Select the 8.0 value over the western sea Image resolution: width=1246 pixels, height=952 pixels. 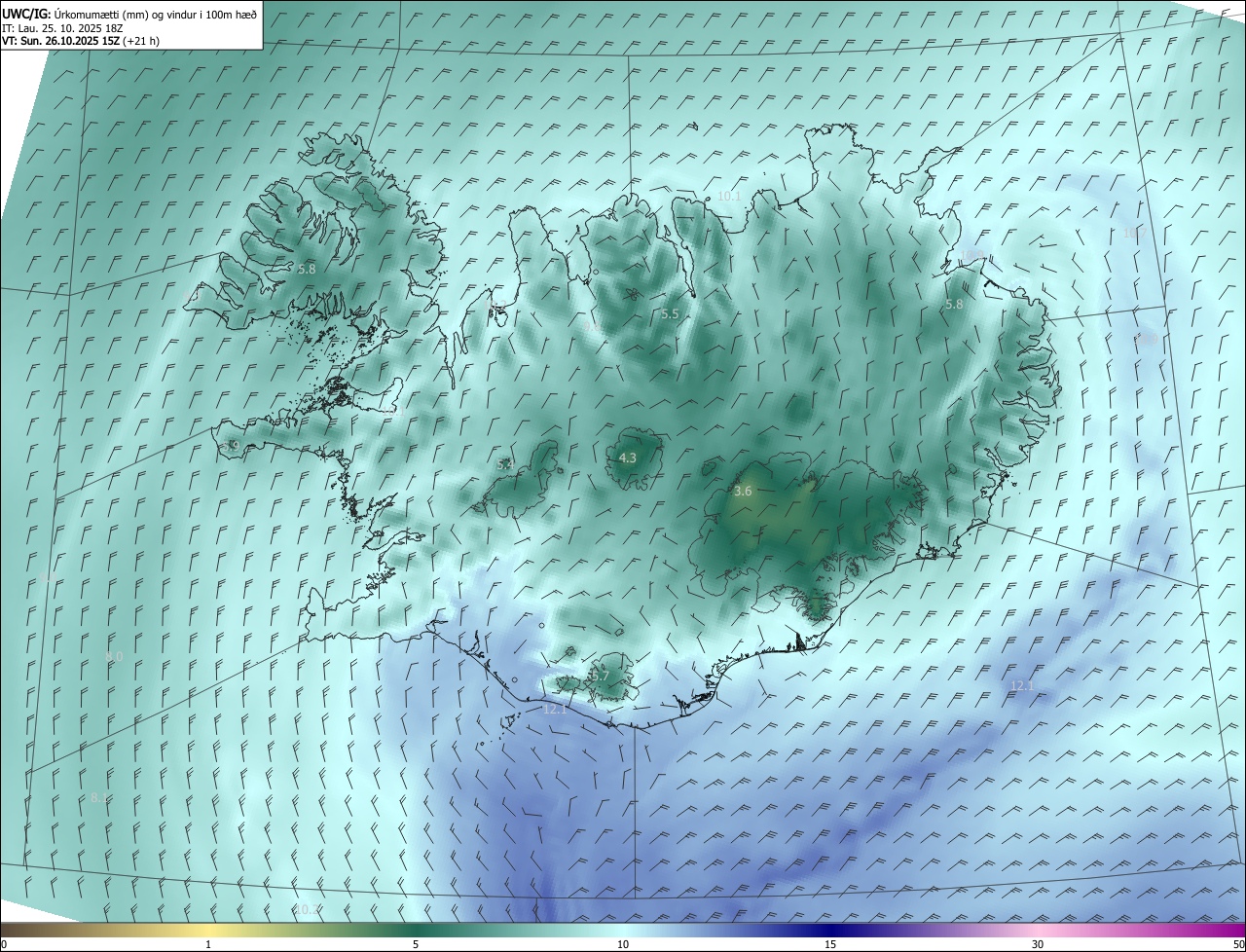pos(114,657)
